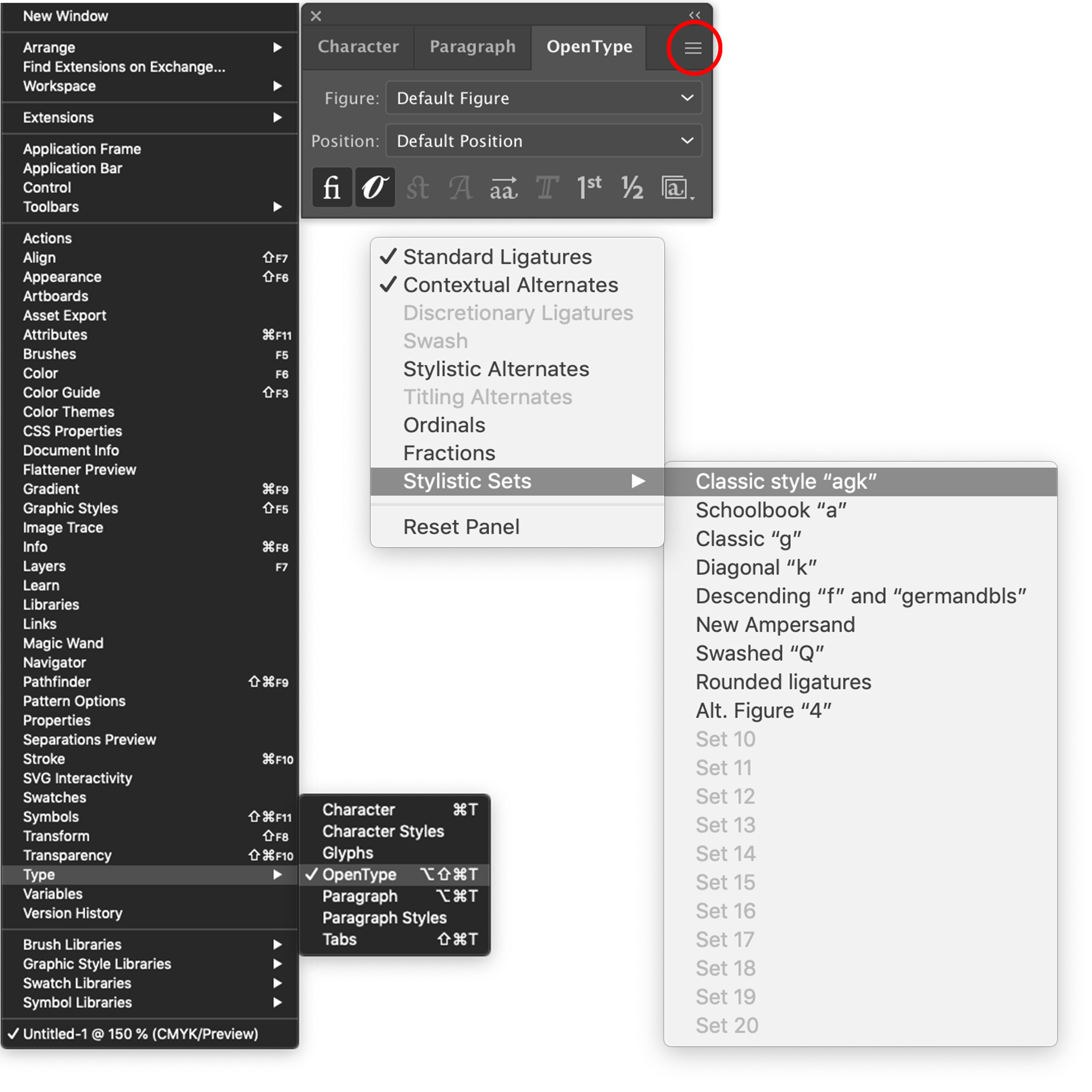1092x1092 pixels.
Task: Close the OpenType panel with X
Action: (316, 16)
